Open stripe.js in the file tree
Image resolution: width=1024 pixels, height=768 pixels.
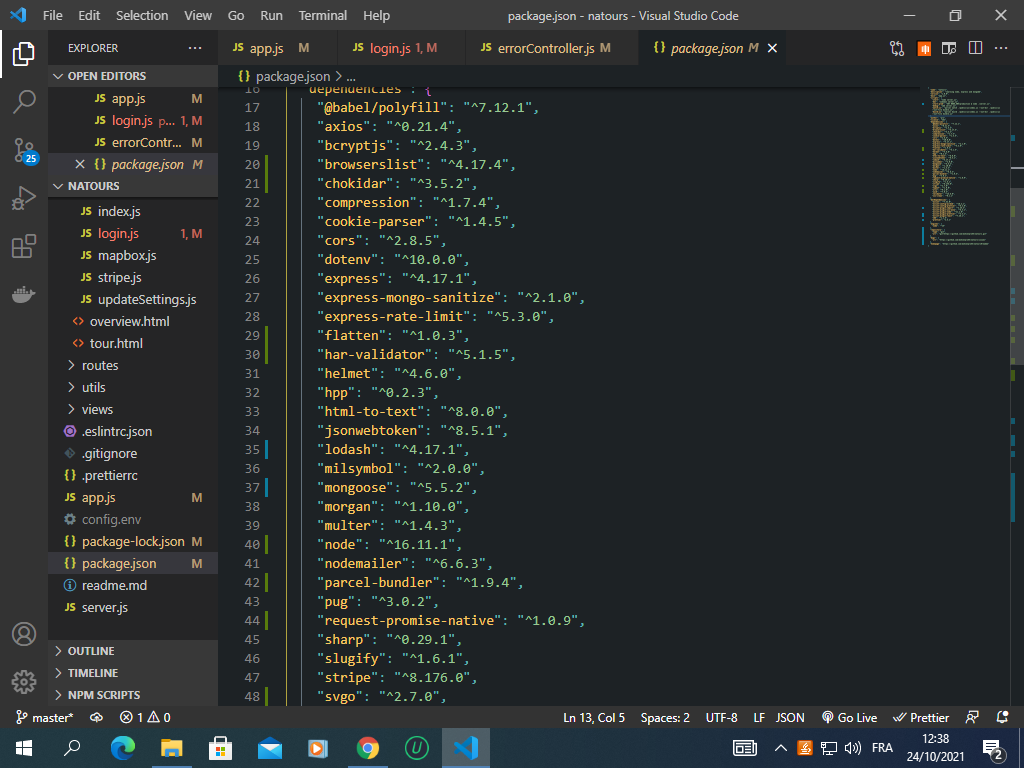(x=133, y=278)
